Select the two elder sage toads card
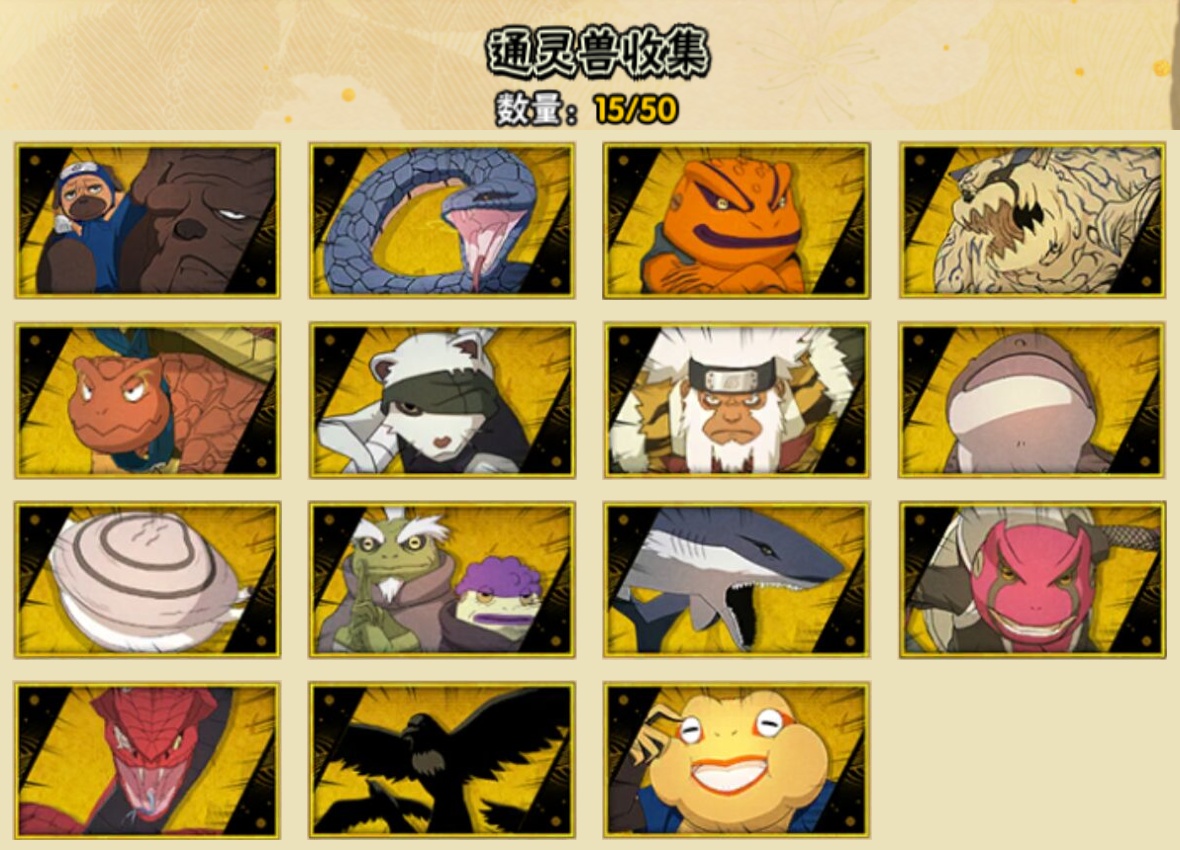 point(442,580)
